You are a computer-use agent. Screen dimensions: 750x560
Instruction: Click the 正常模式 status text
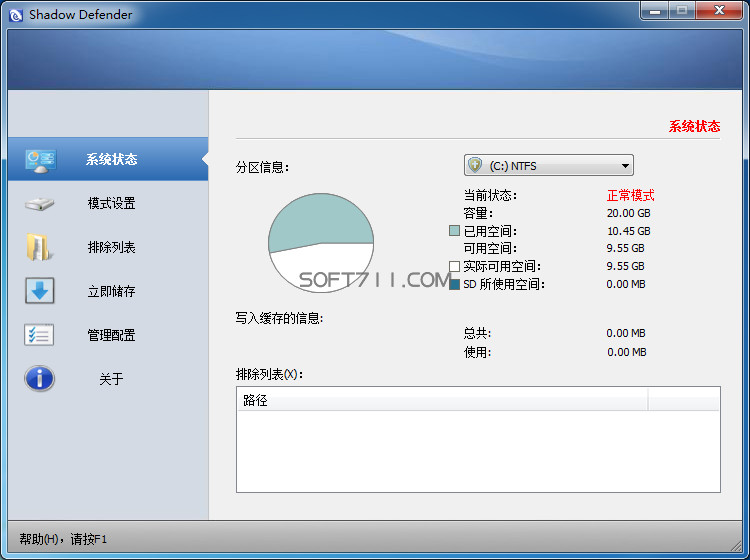[x=630, y=195]
